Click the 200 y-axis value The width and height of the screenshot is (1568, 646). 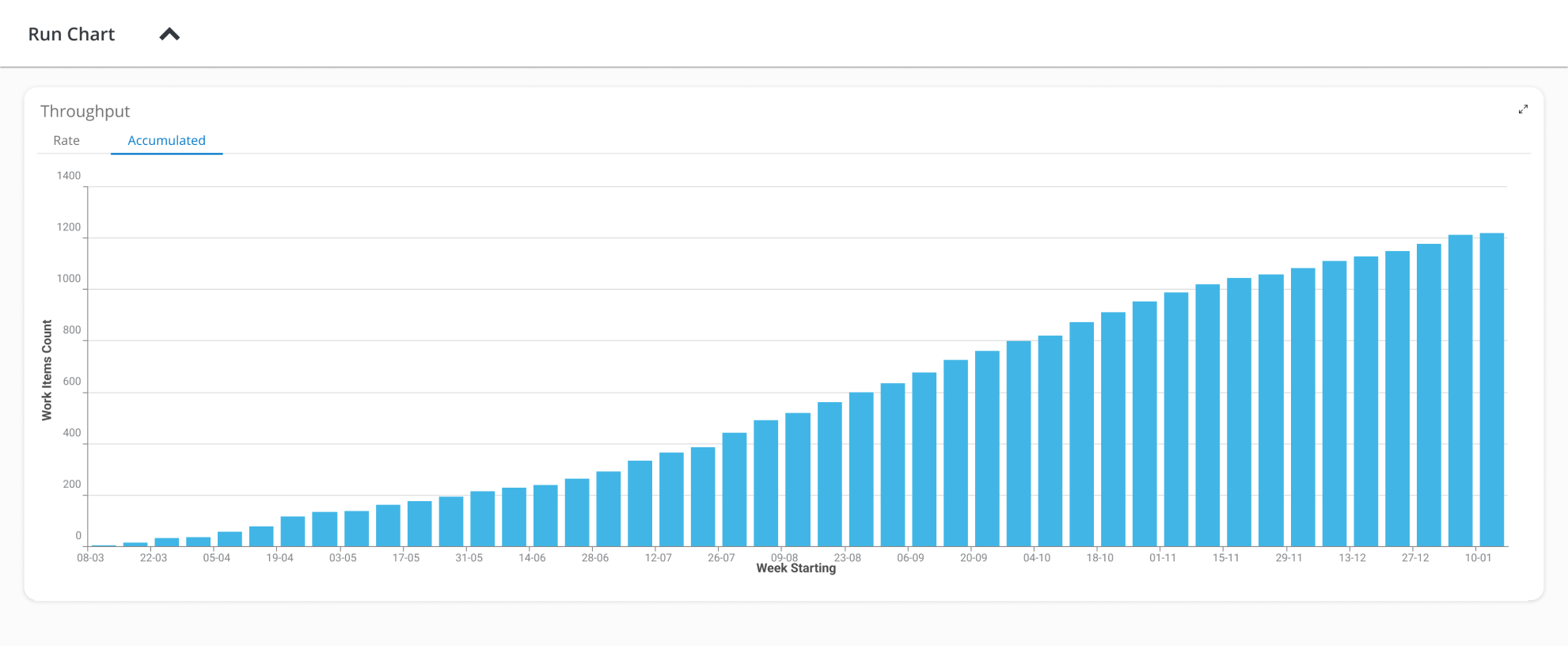(72, 484)
